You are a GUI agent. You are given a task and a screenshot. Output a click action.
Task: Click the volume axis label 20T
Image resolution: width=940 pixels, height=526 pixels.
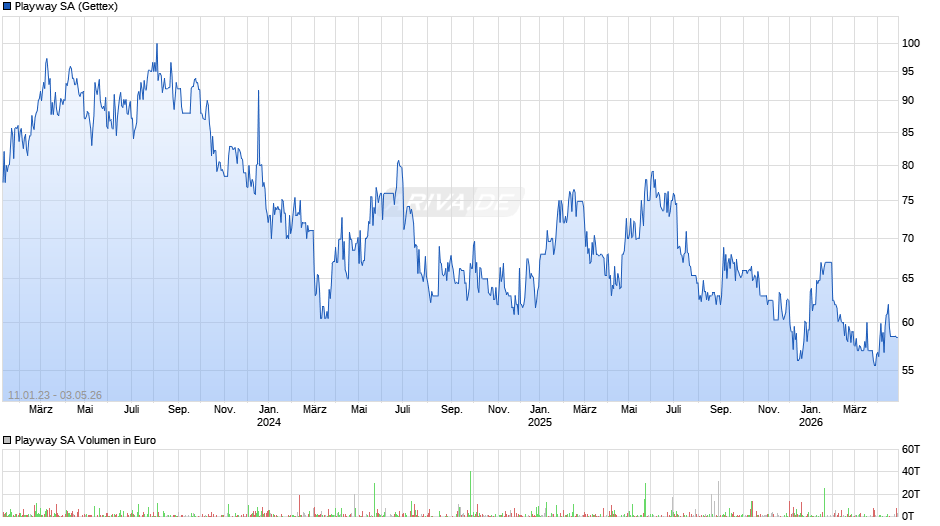pos(911,494)
